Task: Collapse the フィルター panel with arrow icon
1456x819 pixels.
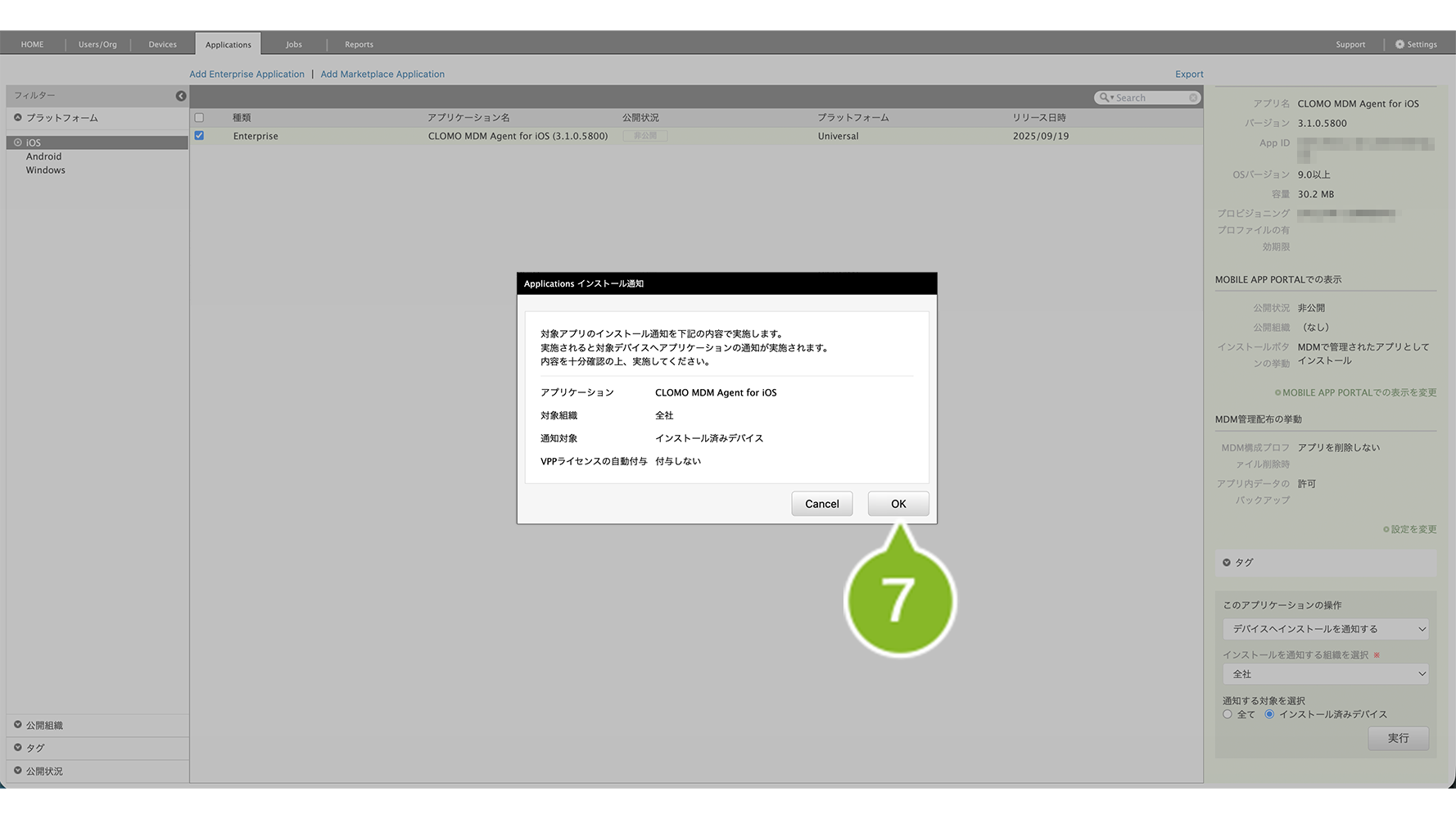Action: [181, 96]
